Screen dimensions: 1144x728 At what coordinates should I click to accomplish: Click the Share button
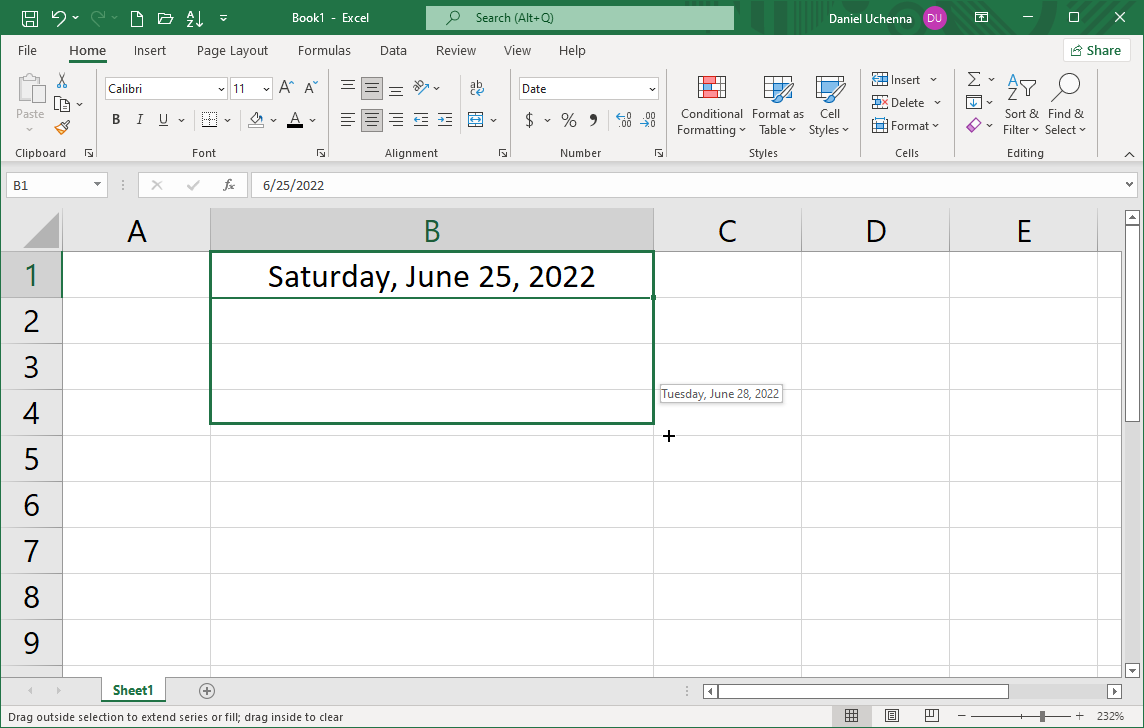tap(1096, 50)
